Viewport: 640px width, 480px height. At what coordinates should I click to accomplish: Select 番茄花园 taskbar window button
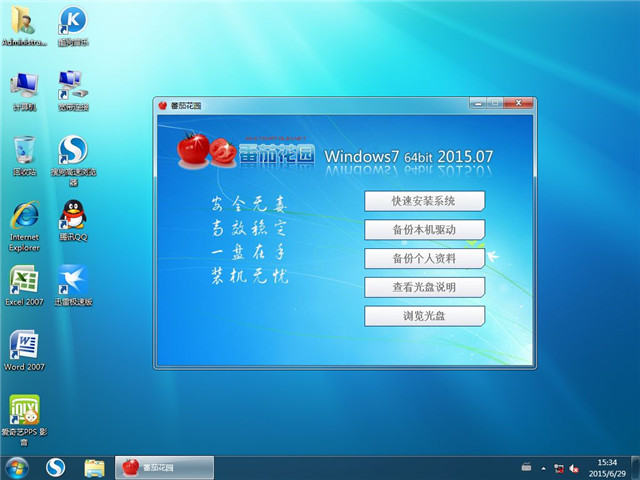coord(164,468)
